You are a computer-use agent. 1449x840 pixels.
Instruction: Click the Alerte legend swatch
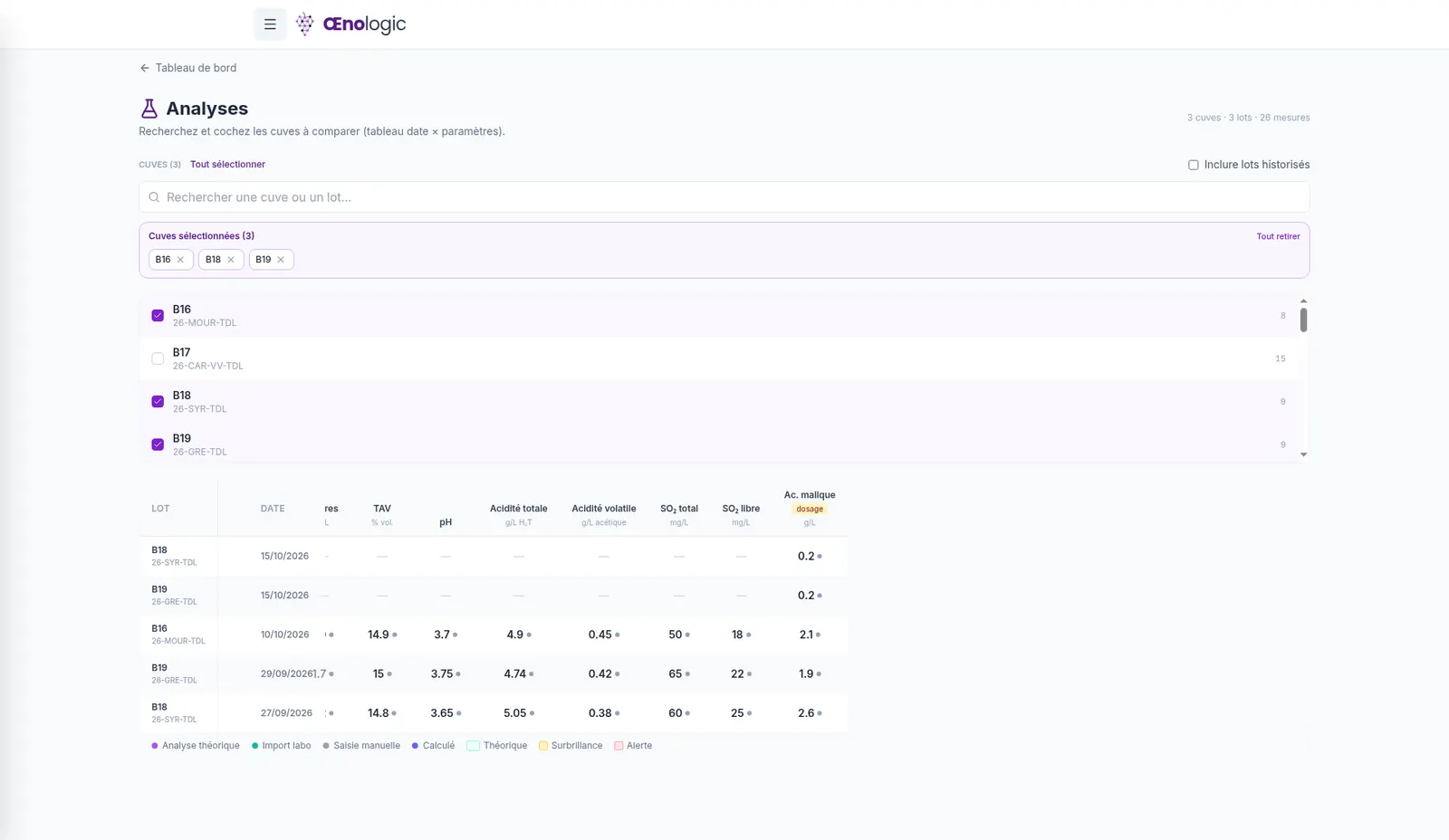coord(619,746)
